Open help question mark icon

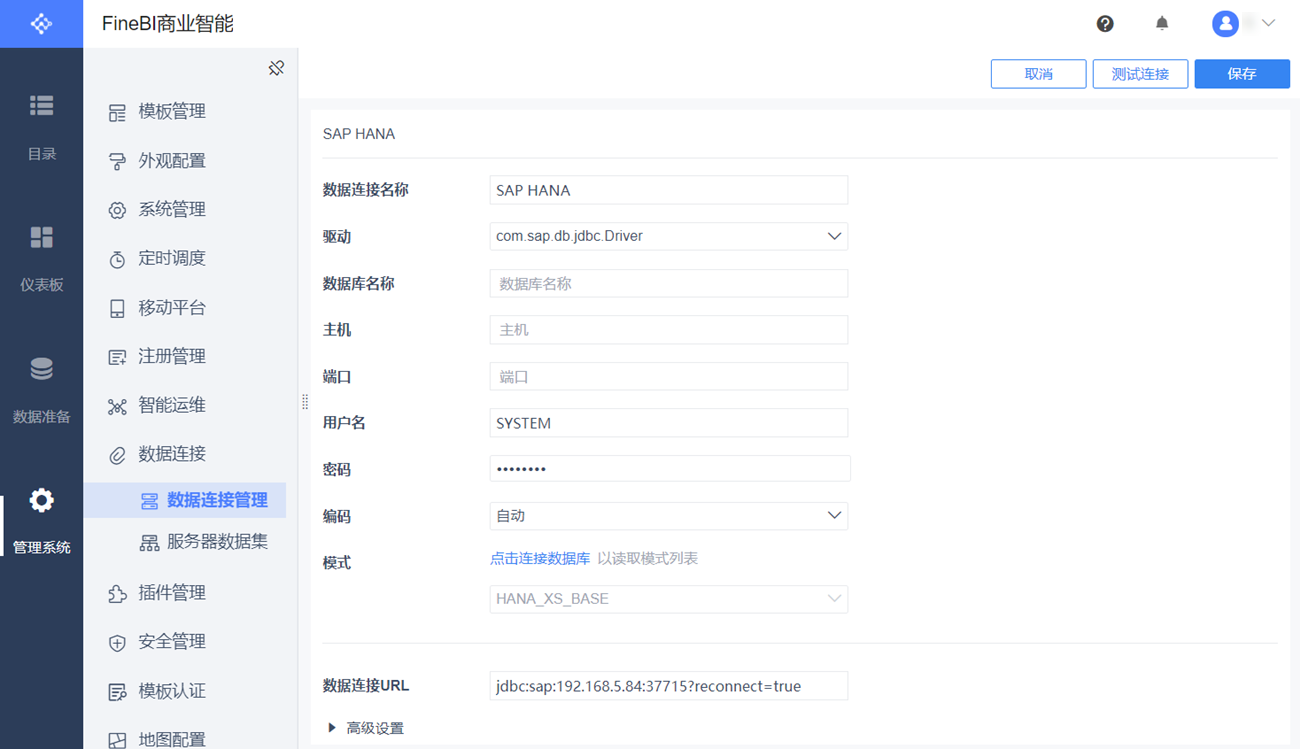1105,24
